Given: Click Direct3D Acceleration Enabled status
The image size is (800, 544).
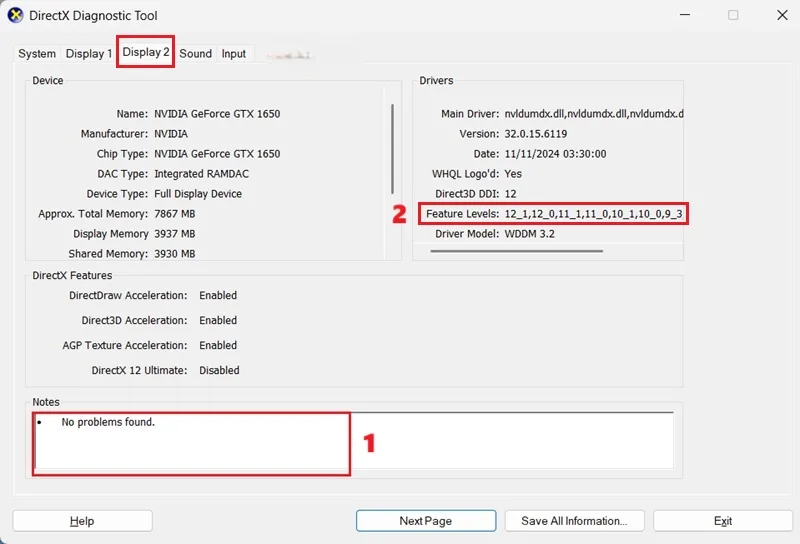Looking at the screenshot, I should click(218, 320).
